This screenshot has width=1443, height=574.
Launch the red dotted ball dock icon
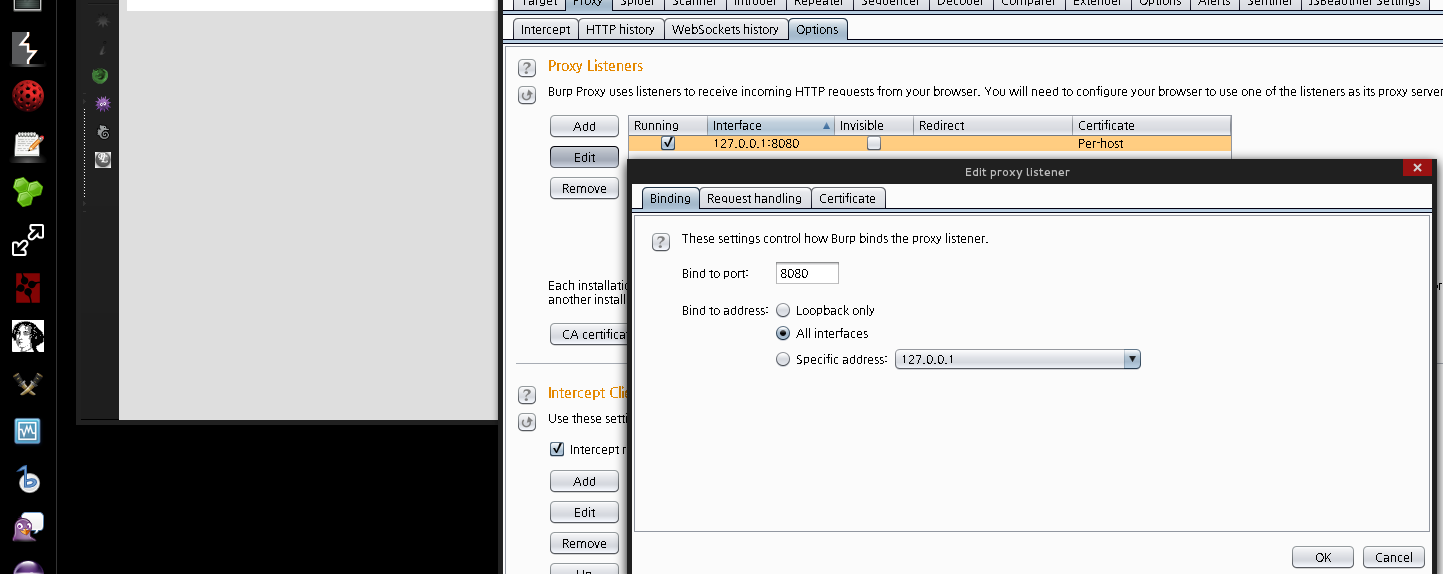point(27,96)
